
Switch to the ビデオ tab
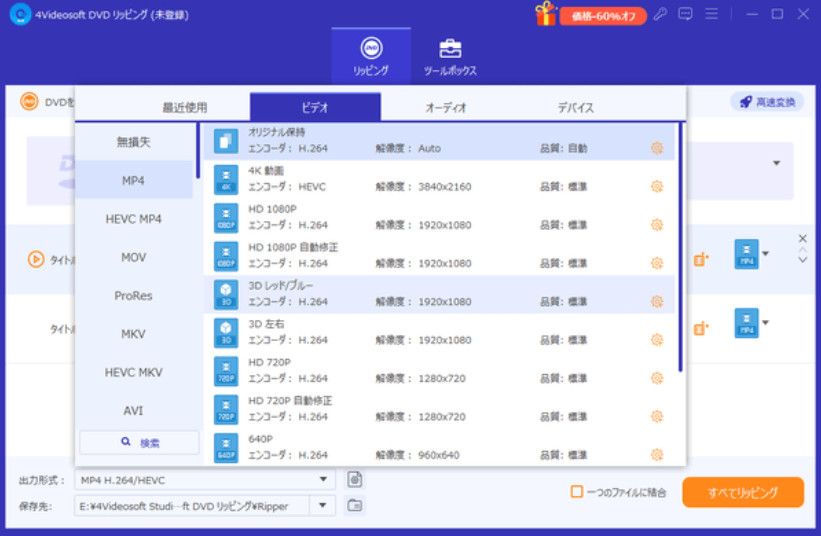315,107
